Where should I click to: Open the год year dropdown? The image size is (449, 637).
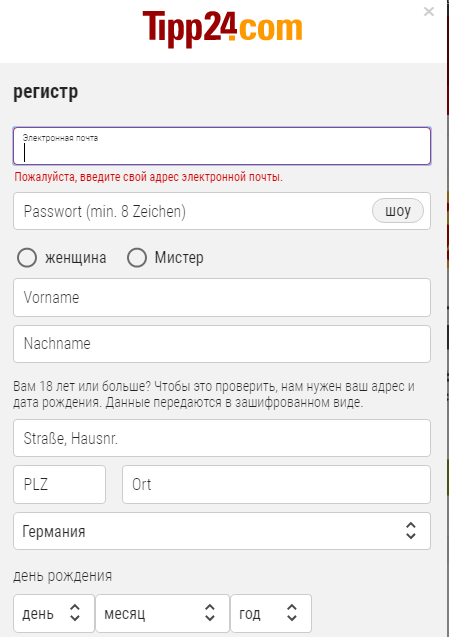[x=271, y=613]
